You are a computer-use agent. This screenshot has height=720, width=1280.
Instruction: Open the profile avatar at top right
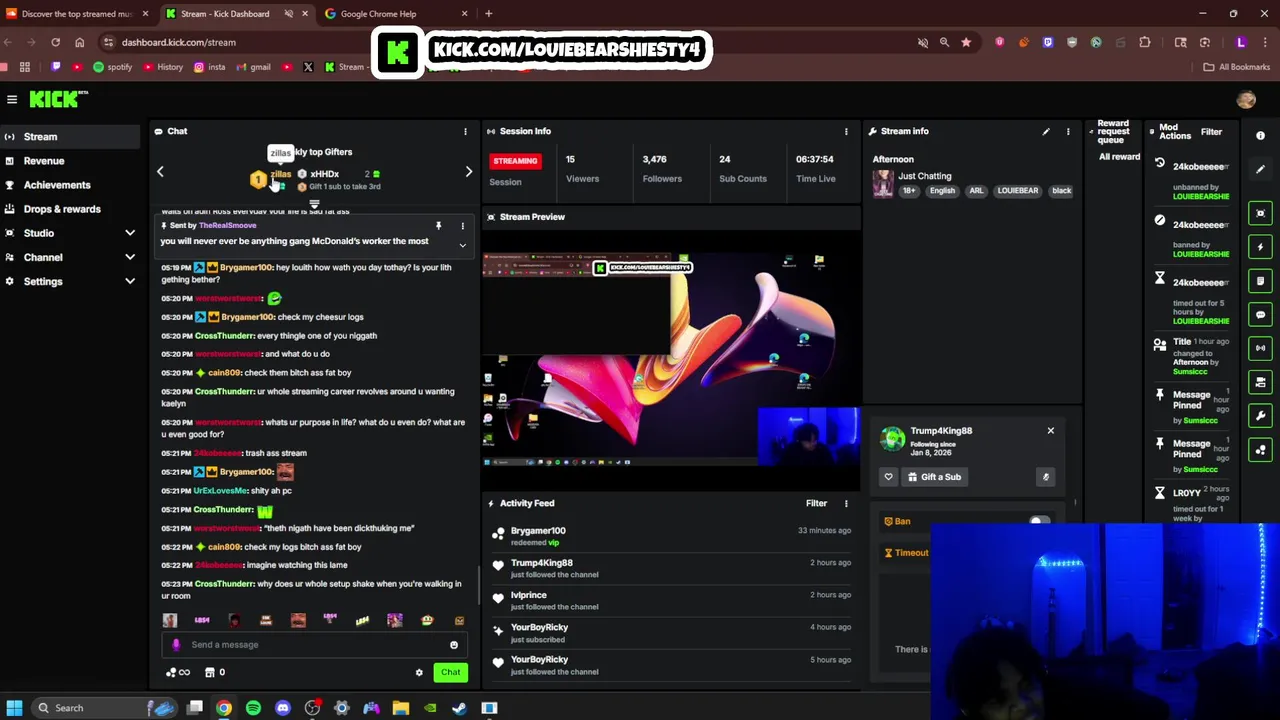tap(1246, 99)
